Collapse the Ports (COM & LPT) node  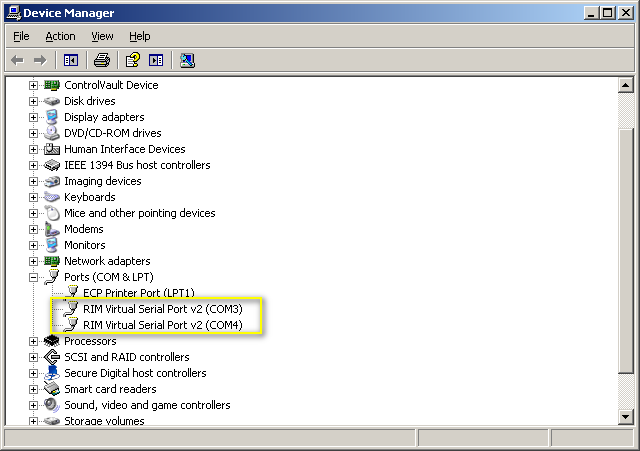(x=33, y=277)
